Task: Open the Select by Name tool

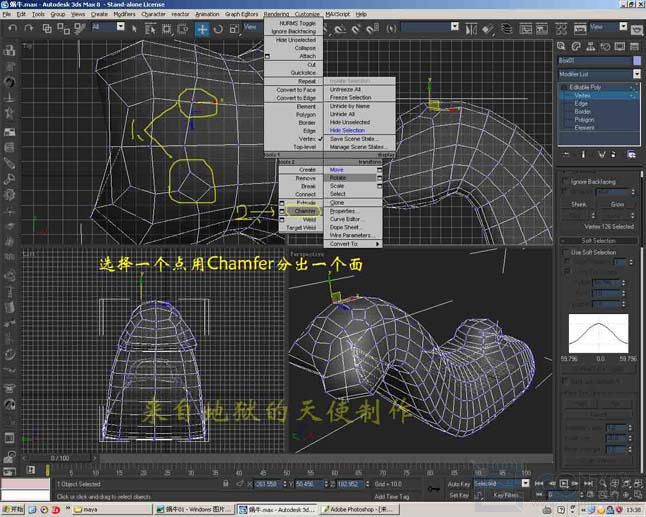Action: click(x=150, y=28)
